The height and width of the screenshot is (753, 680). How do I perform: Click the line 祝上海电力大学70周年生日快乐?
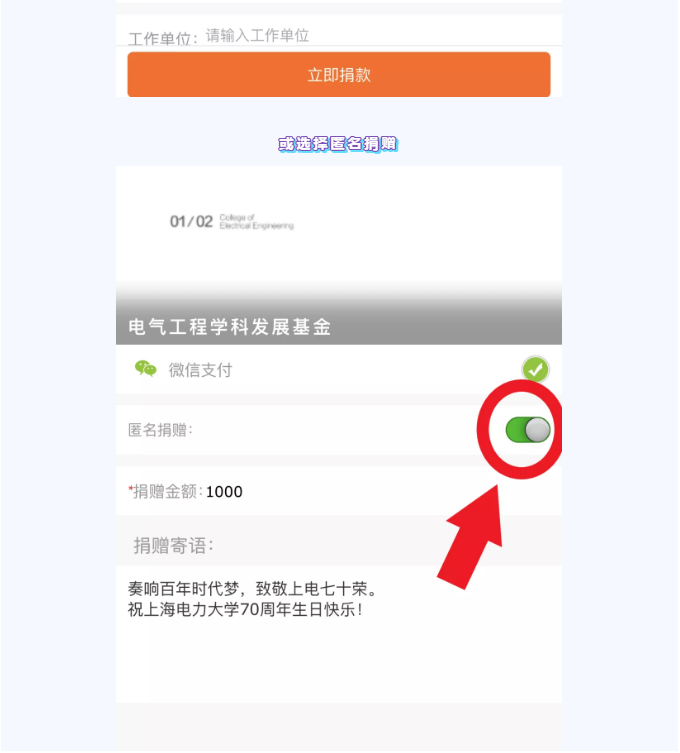(245, 610)
